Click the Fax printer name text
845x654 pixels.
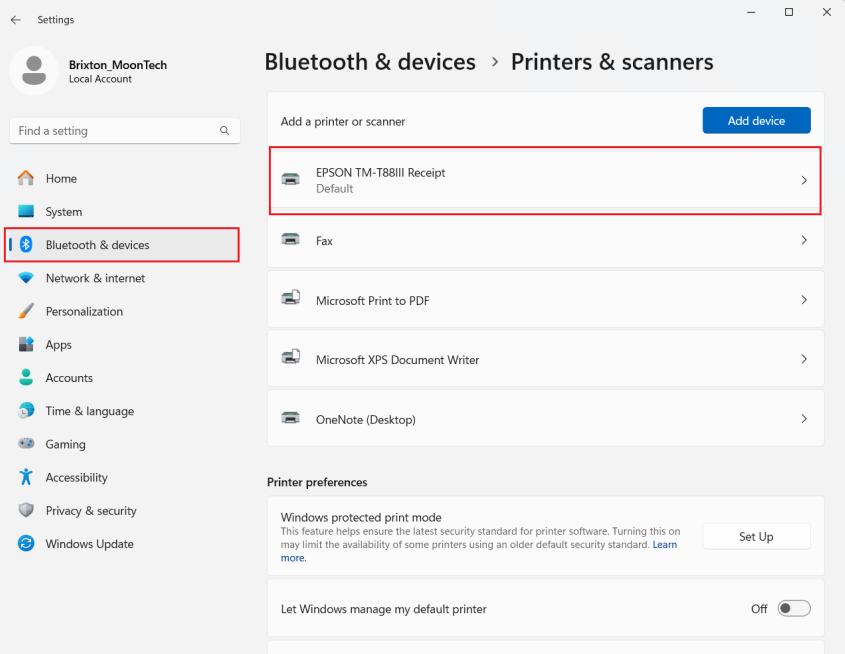coord(324,241)
